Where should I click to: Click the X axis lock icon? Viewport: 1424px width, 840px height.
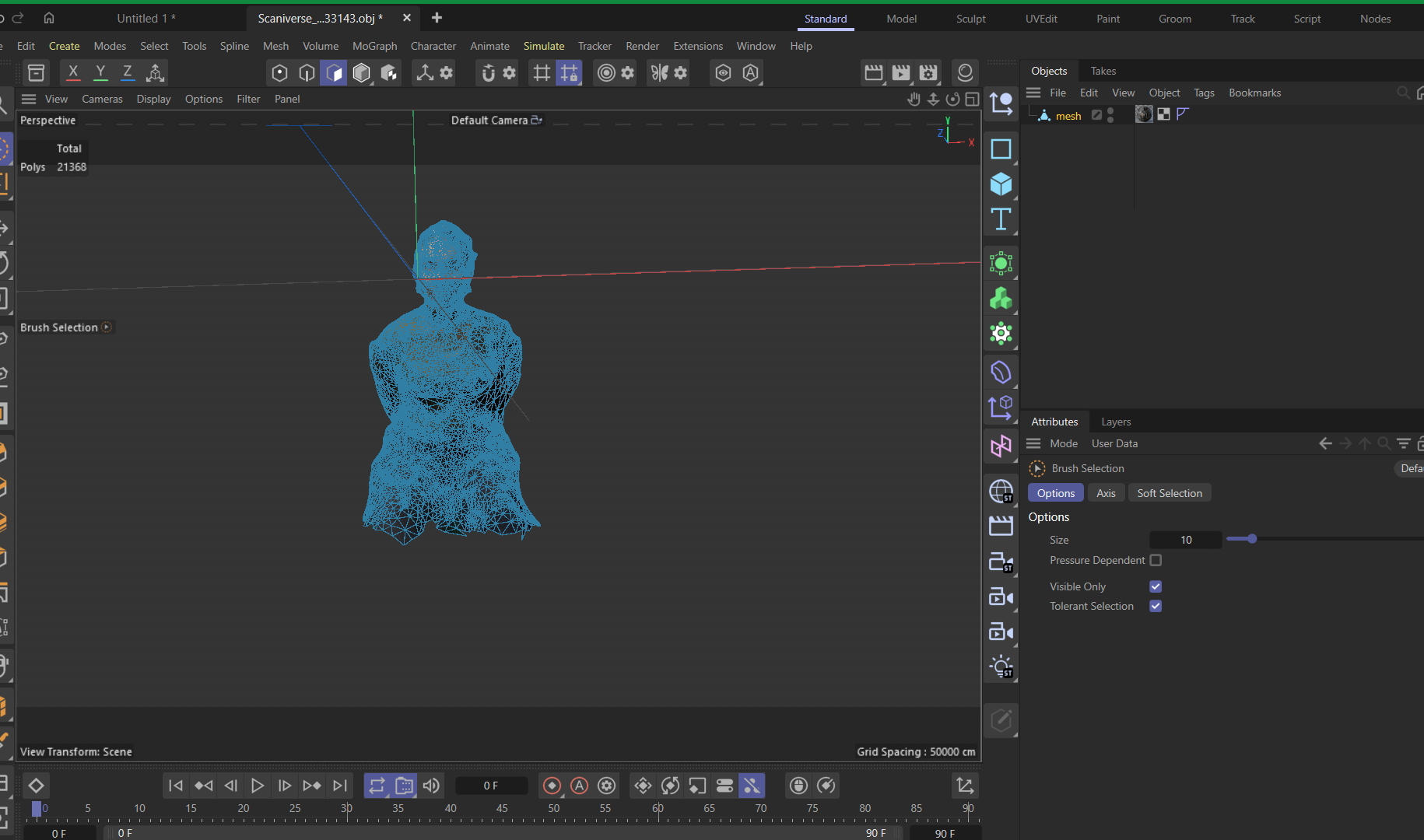[73, 73]
